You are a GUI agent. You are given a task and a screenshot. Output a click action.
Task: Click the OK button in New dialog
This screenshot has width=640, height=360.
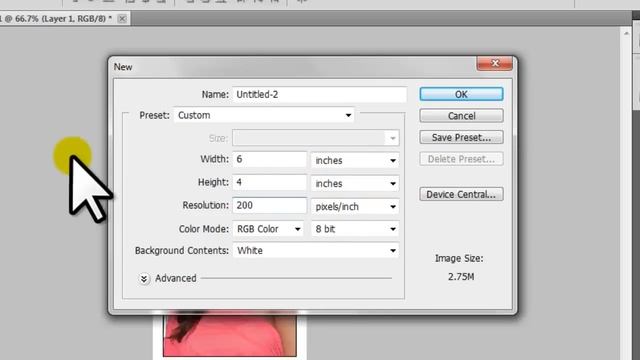[x=461, y=94]
